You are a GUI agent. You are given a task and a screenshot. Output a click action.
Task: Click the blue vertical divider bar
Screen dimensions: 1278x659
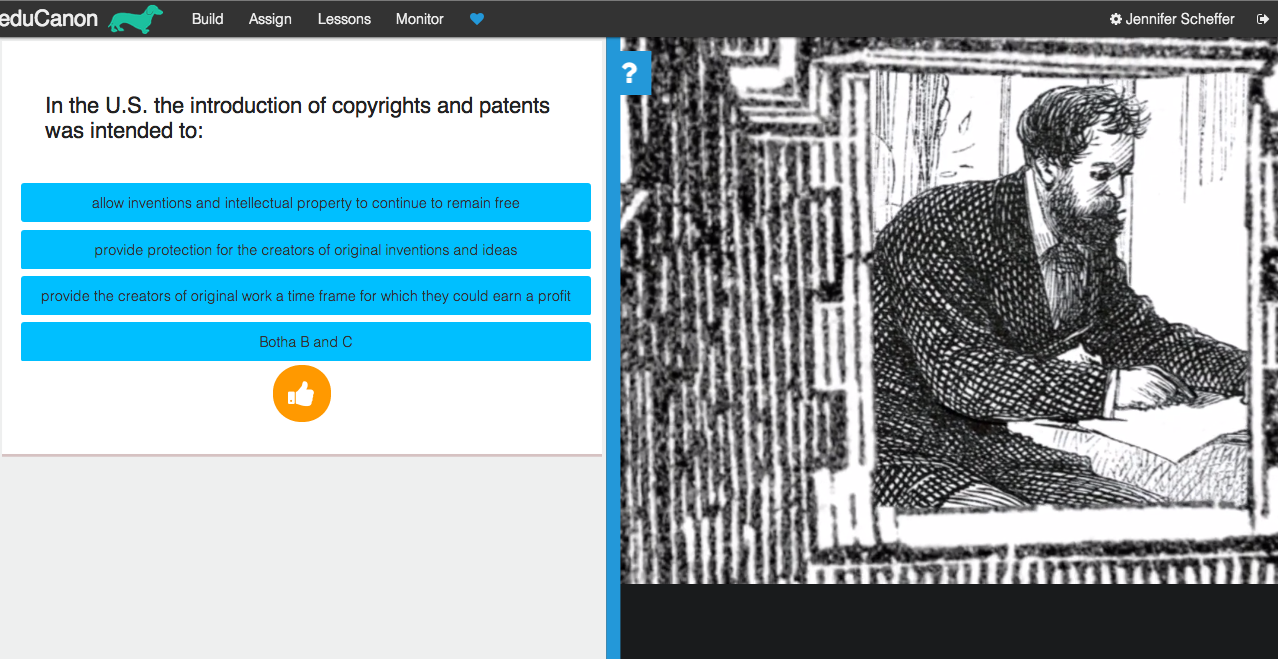(x=612, y=400)
